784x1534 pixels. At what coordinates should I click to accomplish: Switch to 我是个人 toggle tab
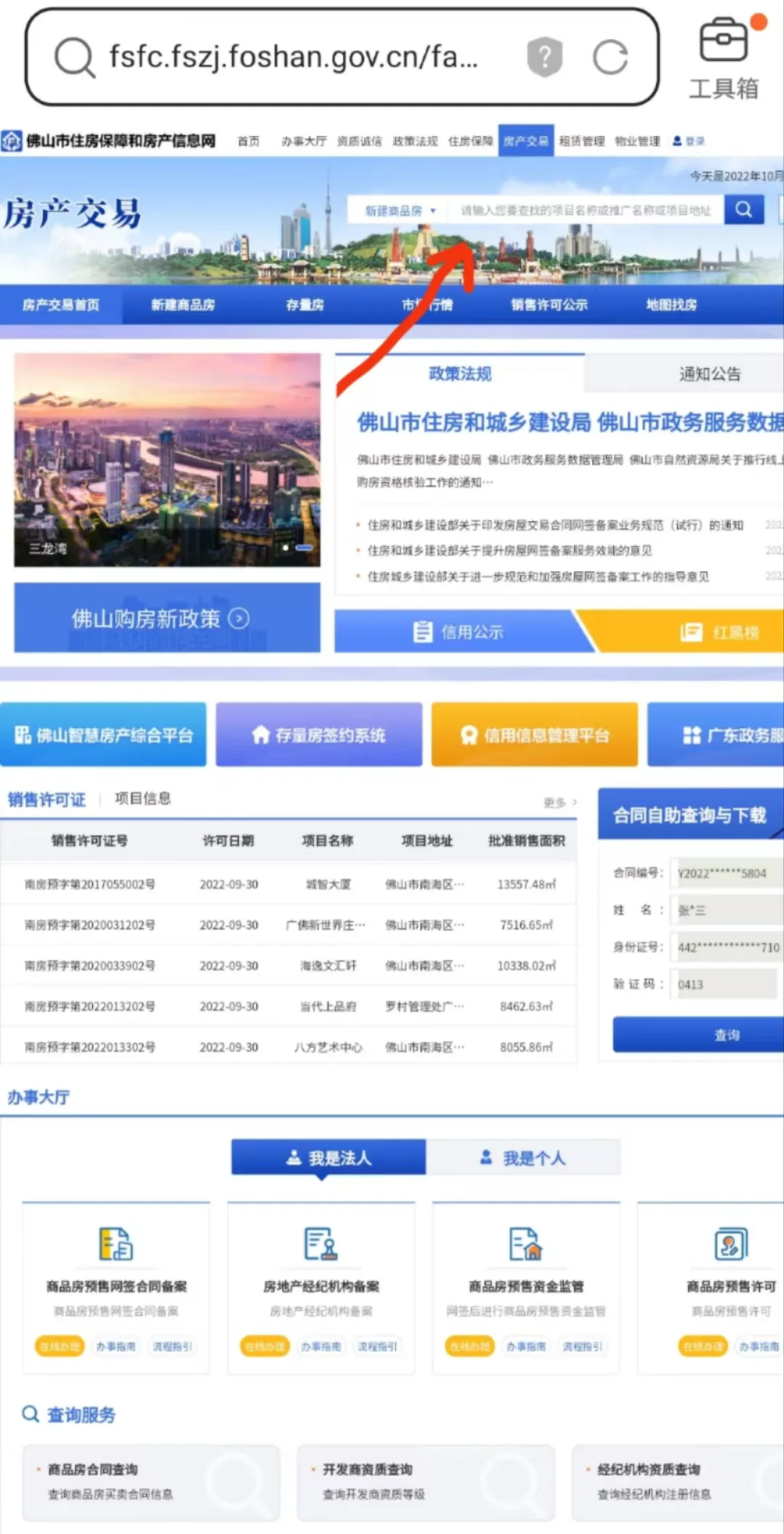[x=523, y=1158]
